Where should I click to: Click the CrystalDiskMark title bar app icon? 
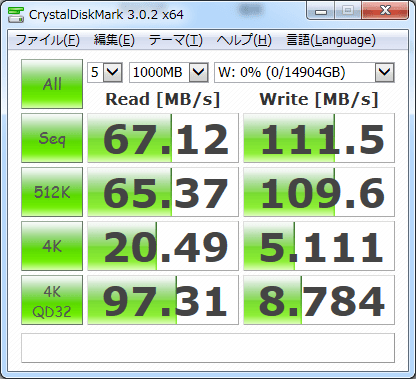(16, 14)
